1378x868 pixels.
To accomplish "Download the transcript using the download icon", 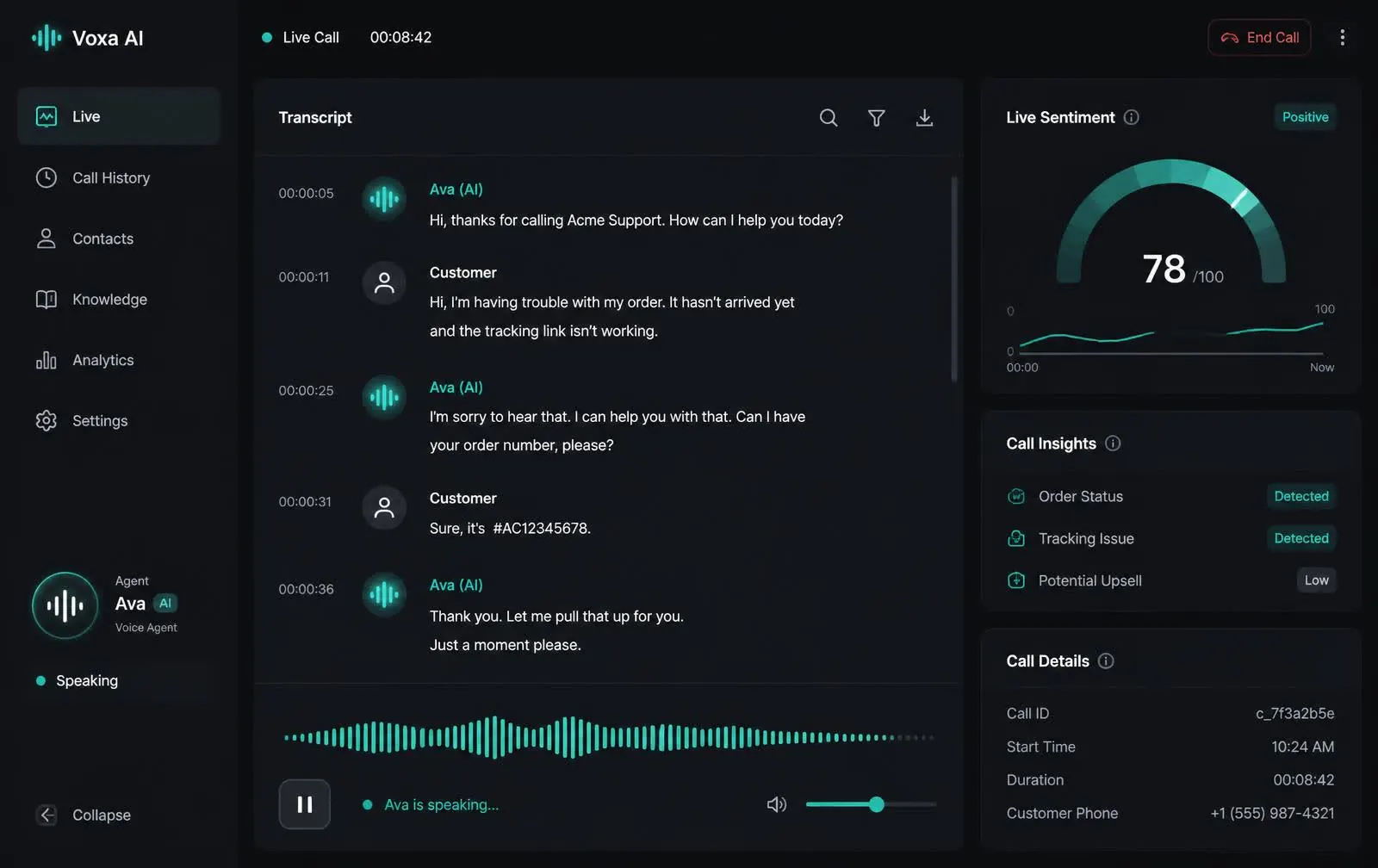I will point(924,118).
